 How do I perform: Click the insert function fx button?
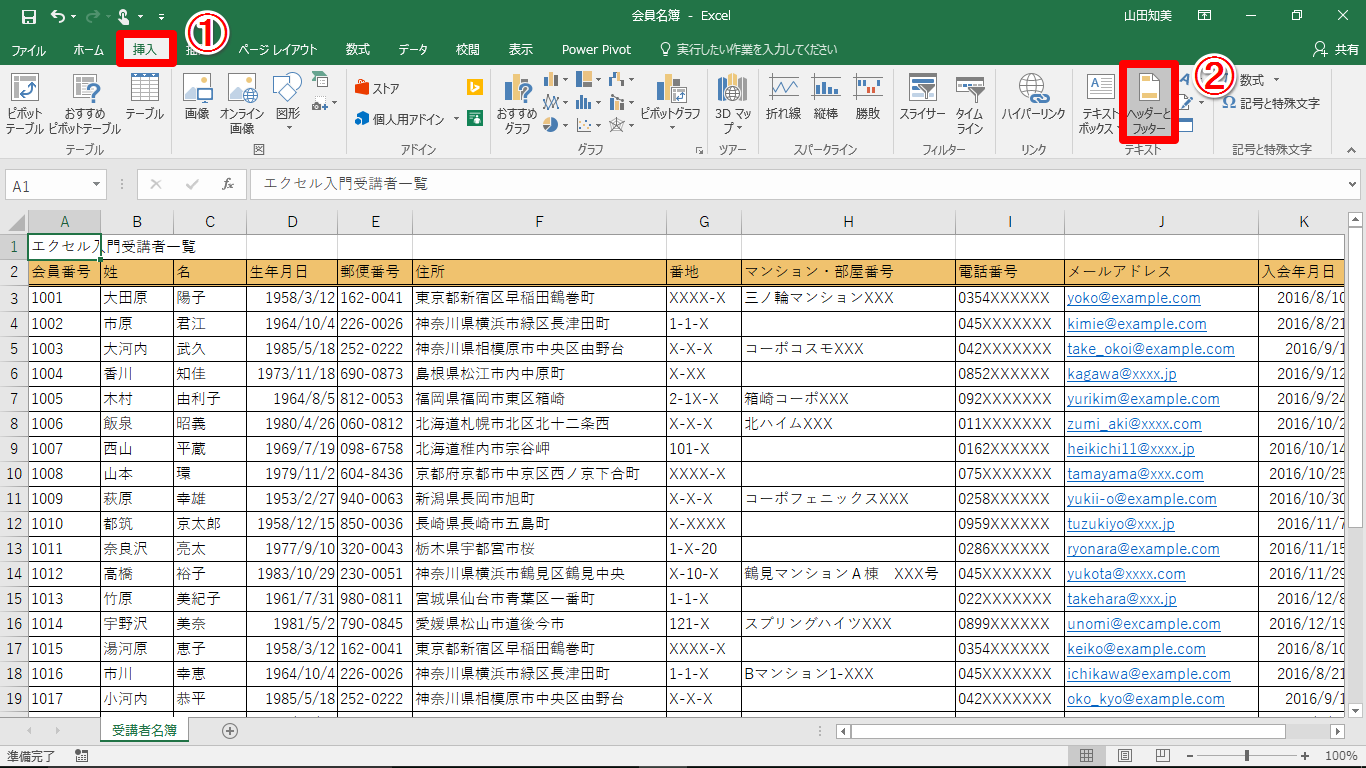coord(228,184)
